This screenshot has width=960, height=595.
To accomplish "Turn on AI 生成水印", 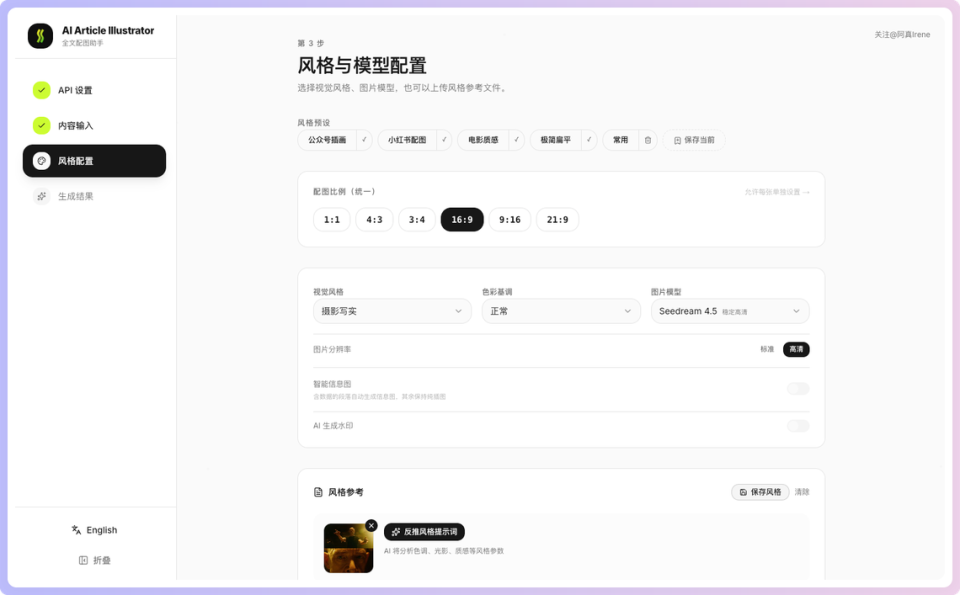I will click(797, 425).
